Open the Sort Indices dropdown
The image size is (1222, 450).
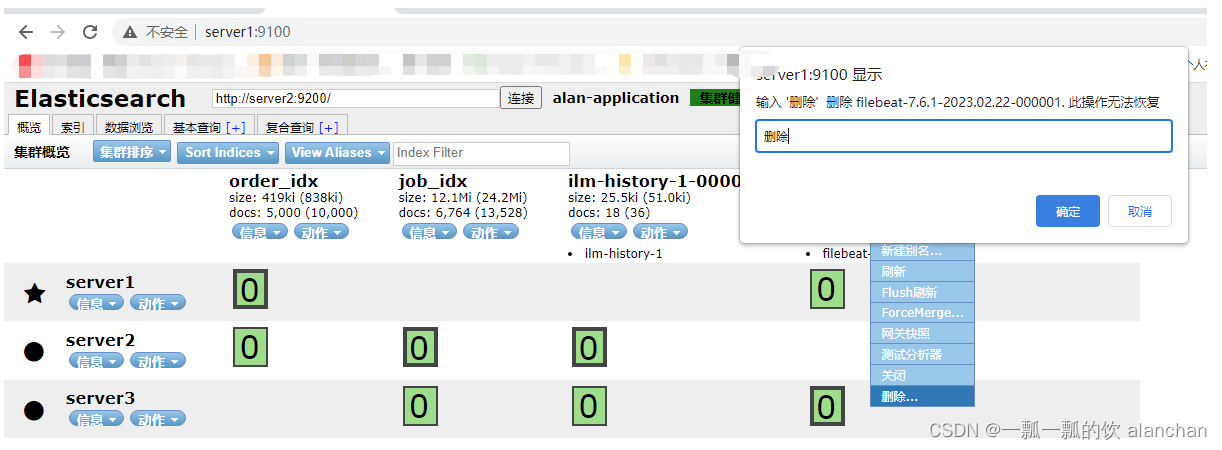(229, 153)
